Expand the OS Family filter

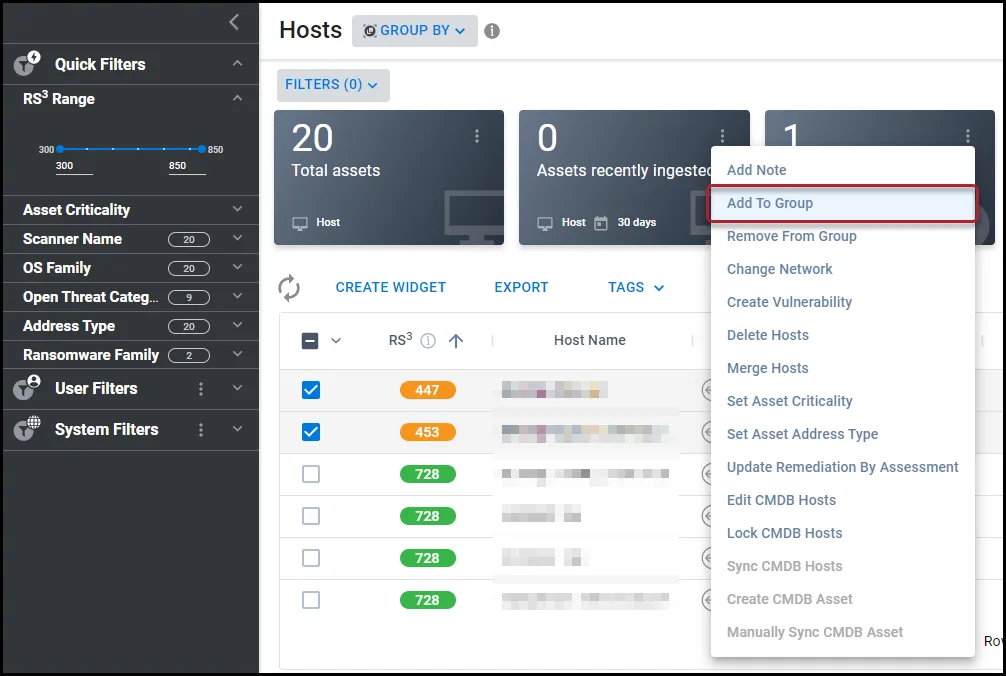click(x=237, y=267)
